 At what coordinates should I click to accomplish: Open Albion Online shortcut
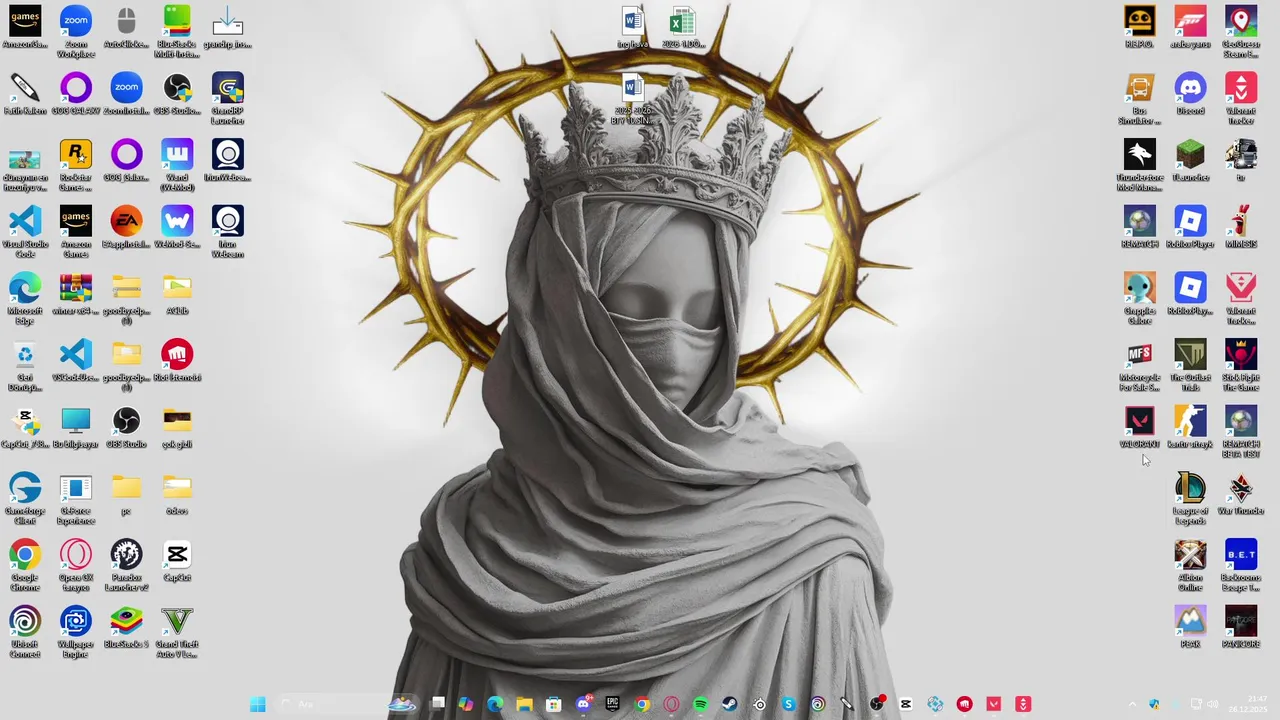[x=1190, y=565]
